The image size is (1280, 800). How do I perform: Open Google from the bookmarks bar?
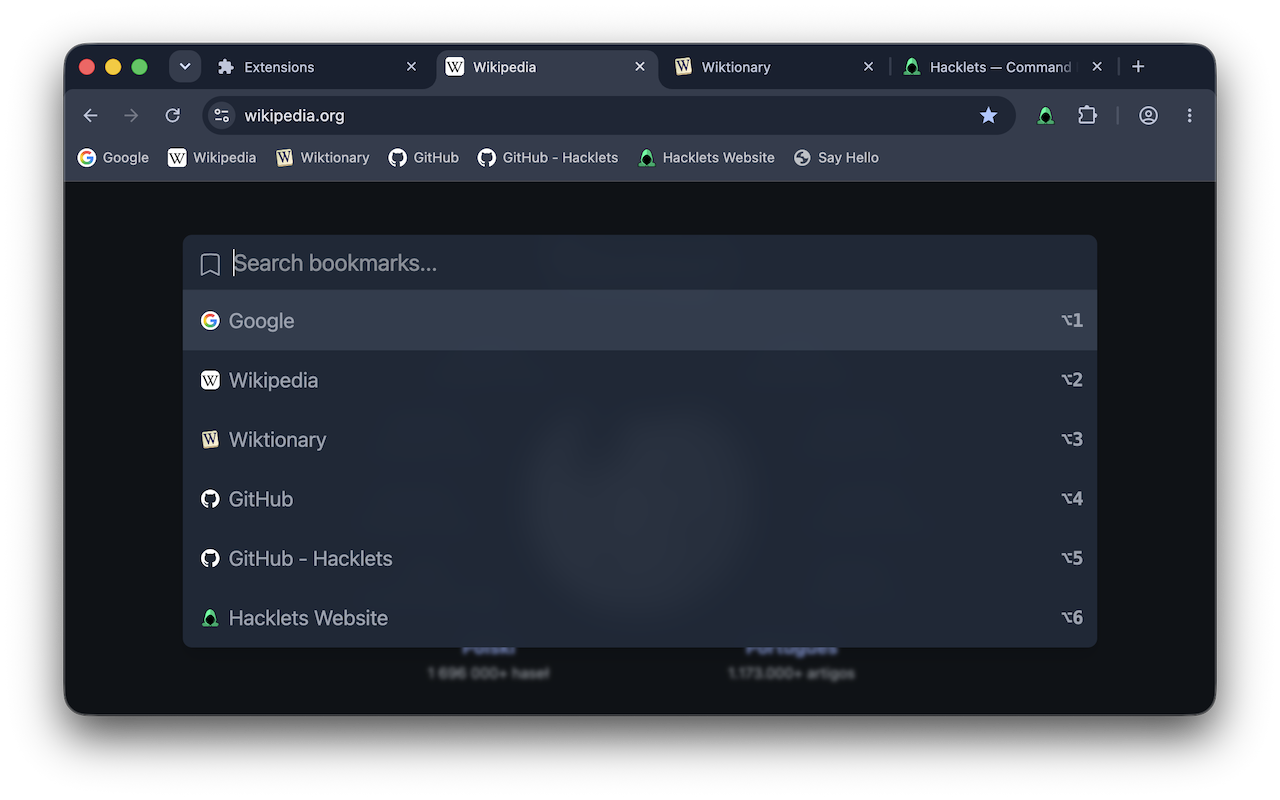pos(113,158)
